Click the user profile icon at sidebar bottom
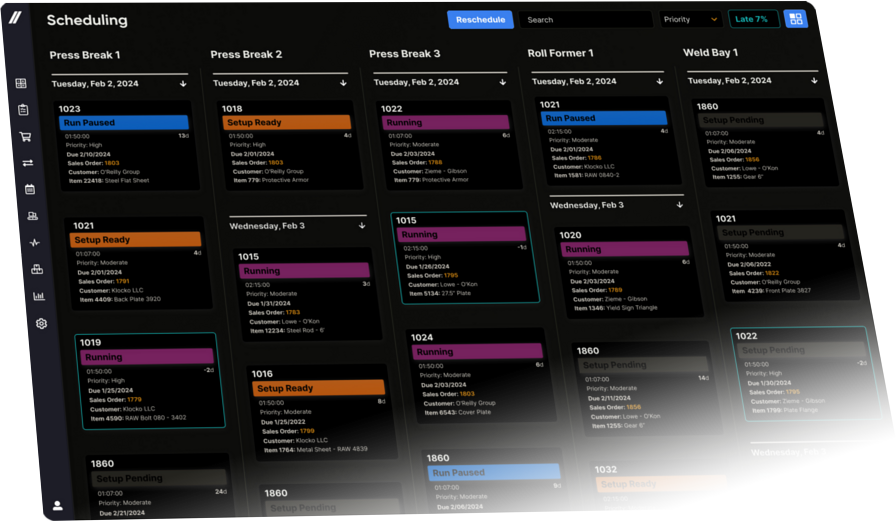 point(57,505)
